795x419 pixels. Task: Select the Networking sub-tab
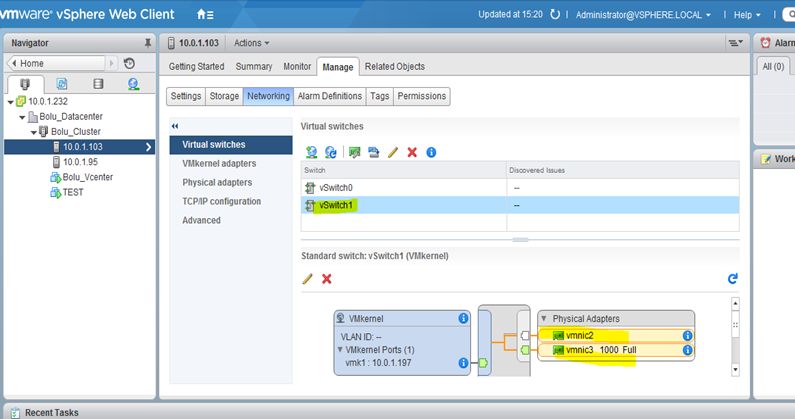point(268,96)
